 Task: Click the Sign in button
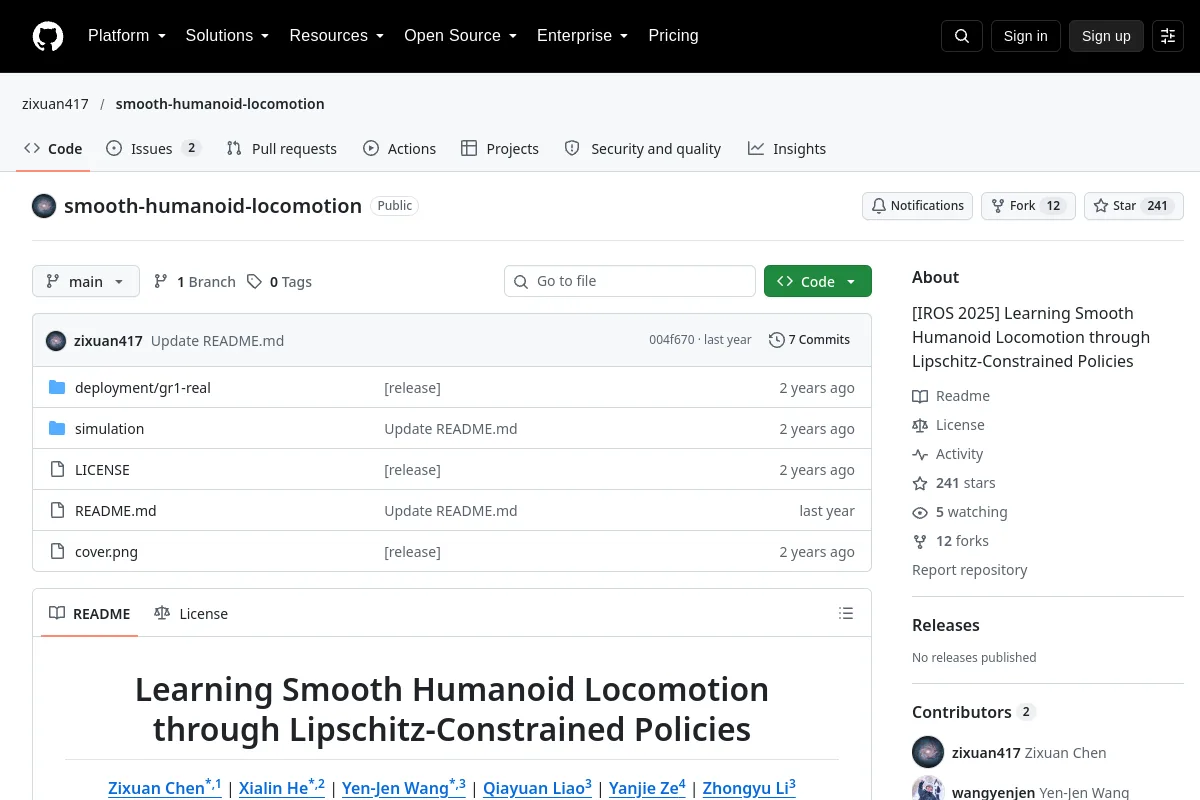tap(1025, 36)
